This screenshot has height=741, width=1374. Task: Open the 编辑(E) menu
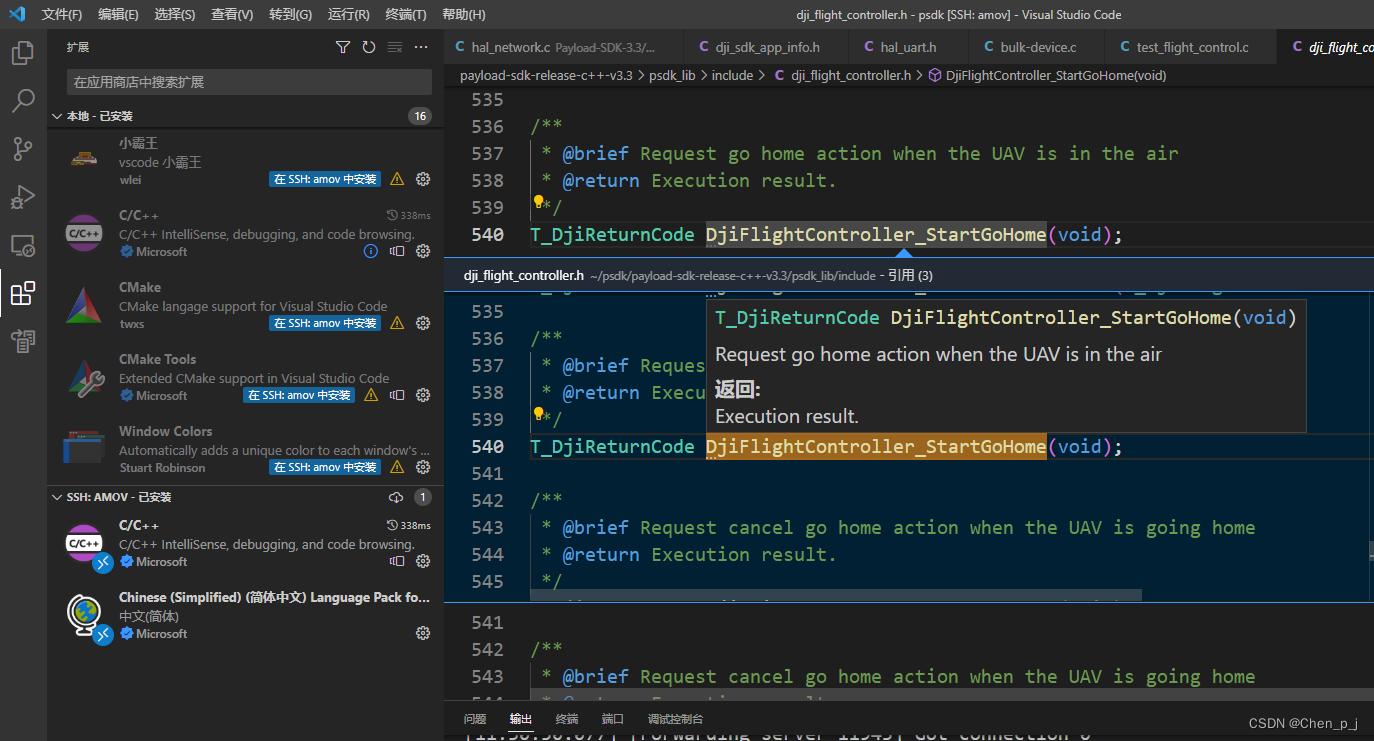pyautogui.click(x=119, y=14)
